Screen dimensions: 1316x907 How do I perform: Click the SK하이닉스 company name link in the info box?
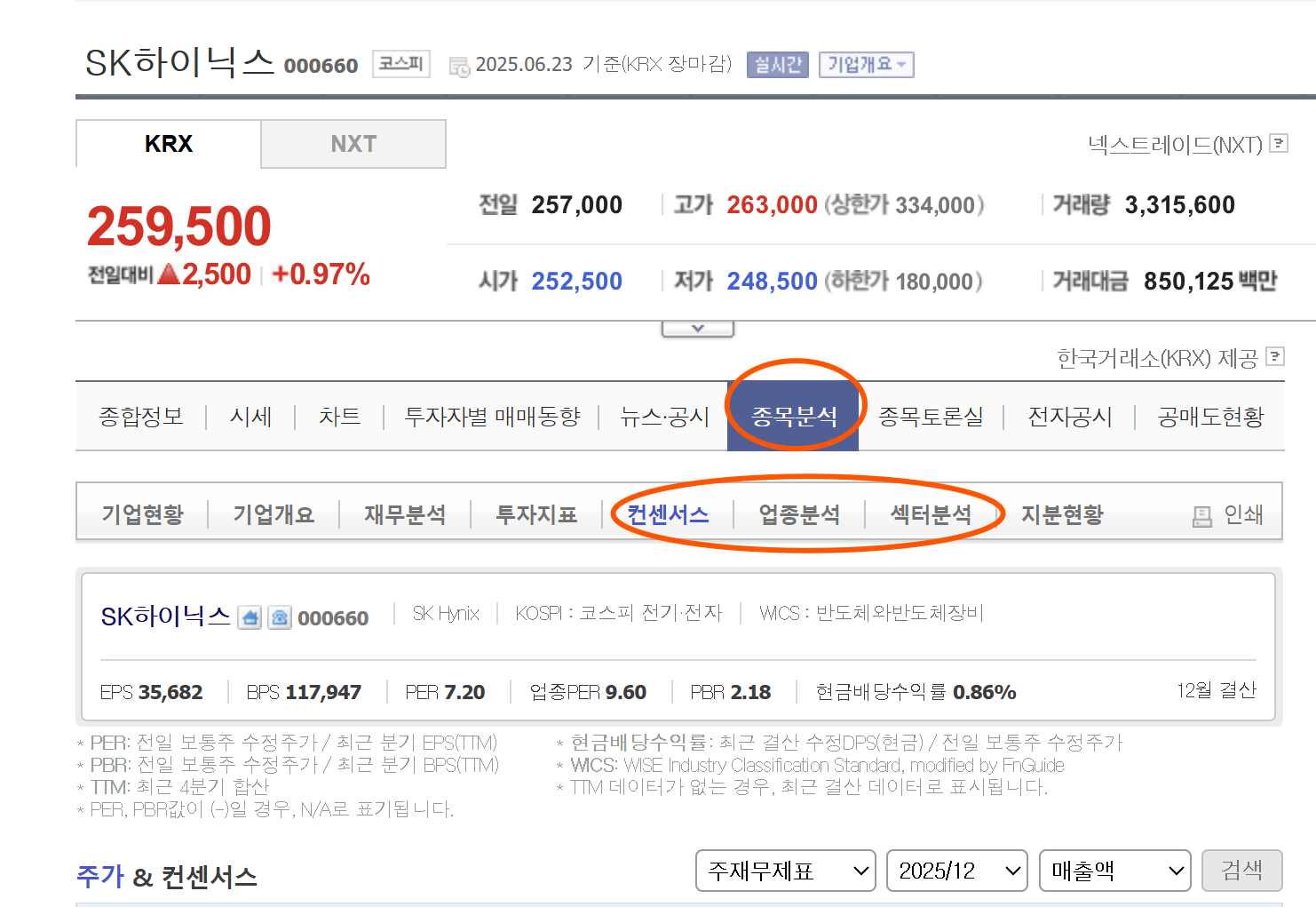166,617
